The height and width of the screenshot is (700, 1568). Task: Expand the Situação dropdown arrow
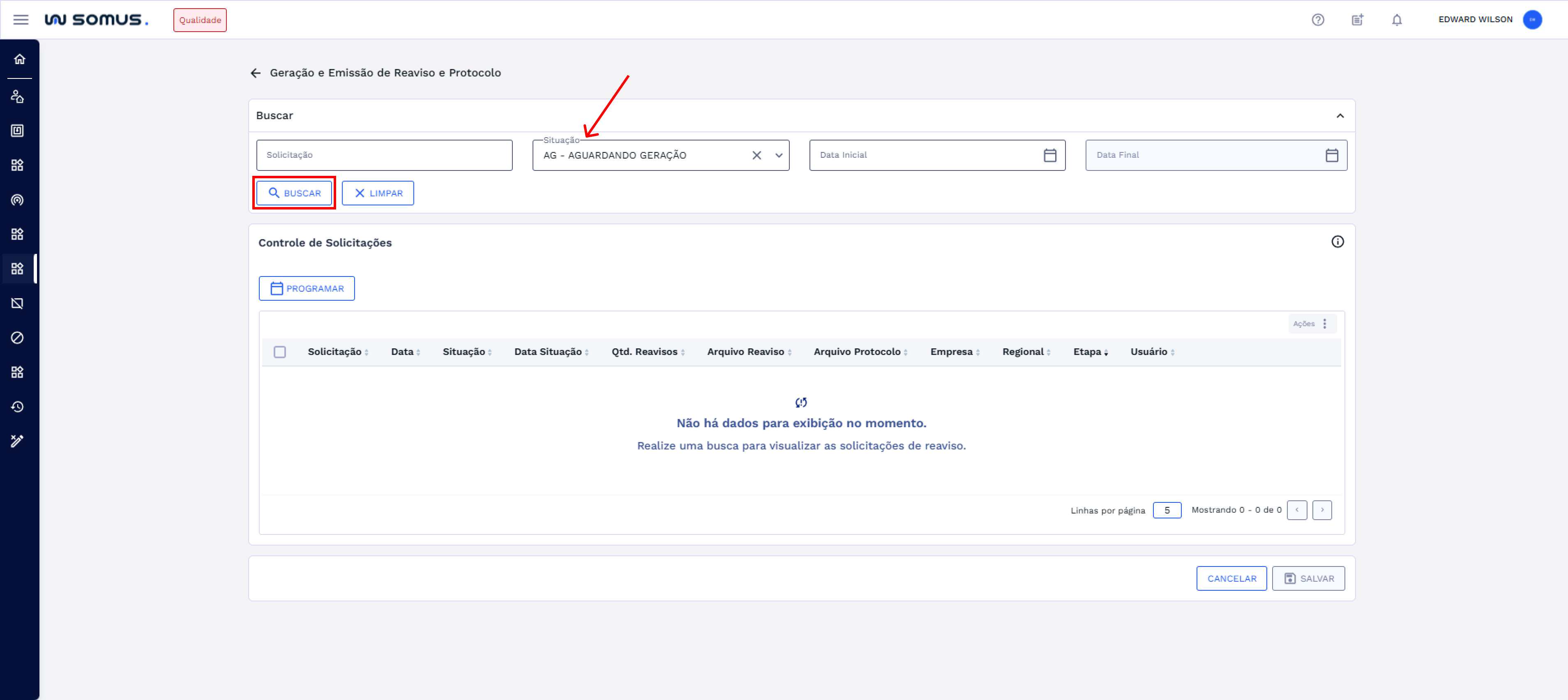pos(779,155)
